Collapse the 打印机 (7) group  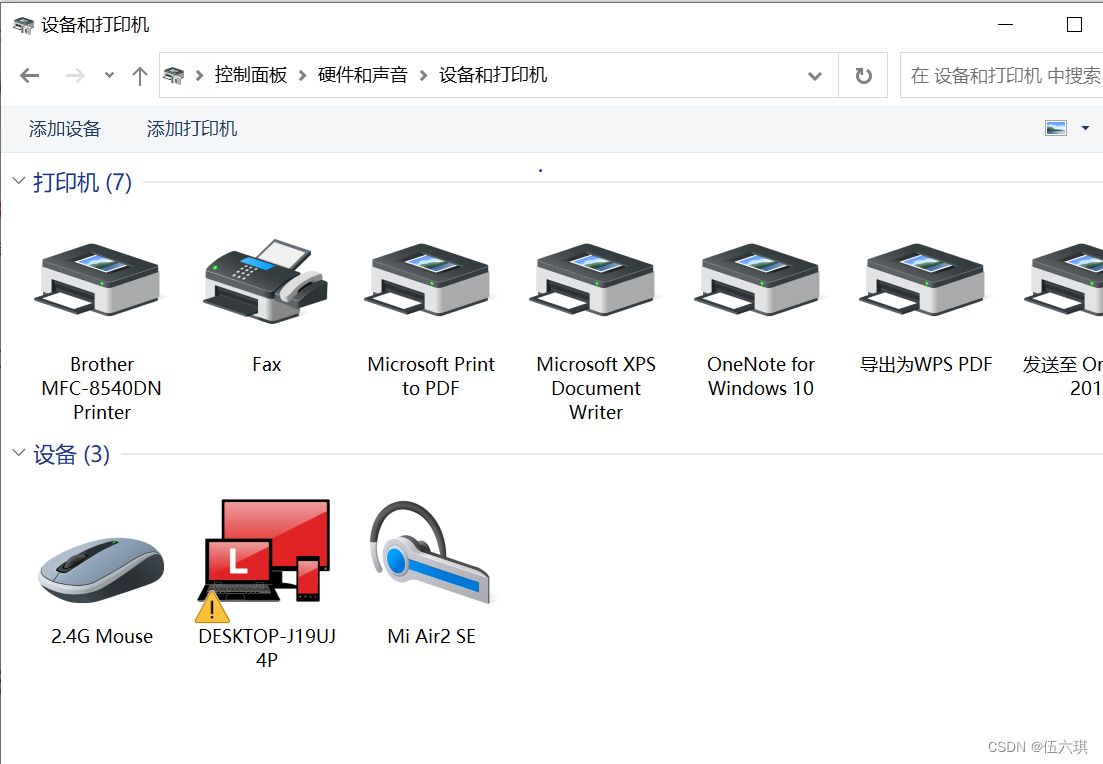point(19,181)
